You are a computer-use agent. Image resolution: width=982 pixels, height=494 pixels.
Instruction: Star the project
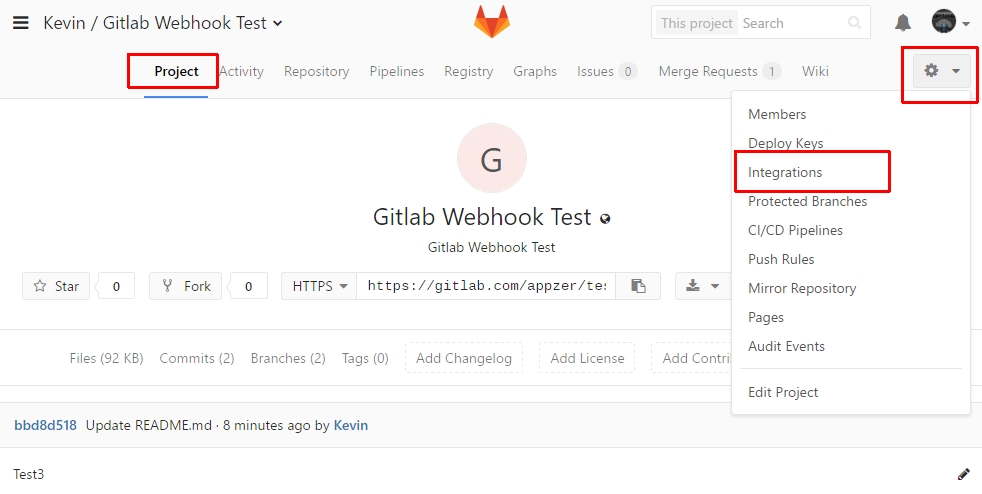56,286
